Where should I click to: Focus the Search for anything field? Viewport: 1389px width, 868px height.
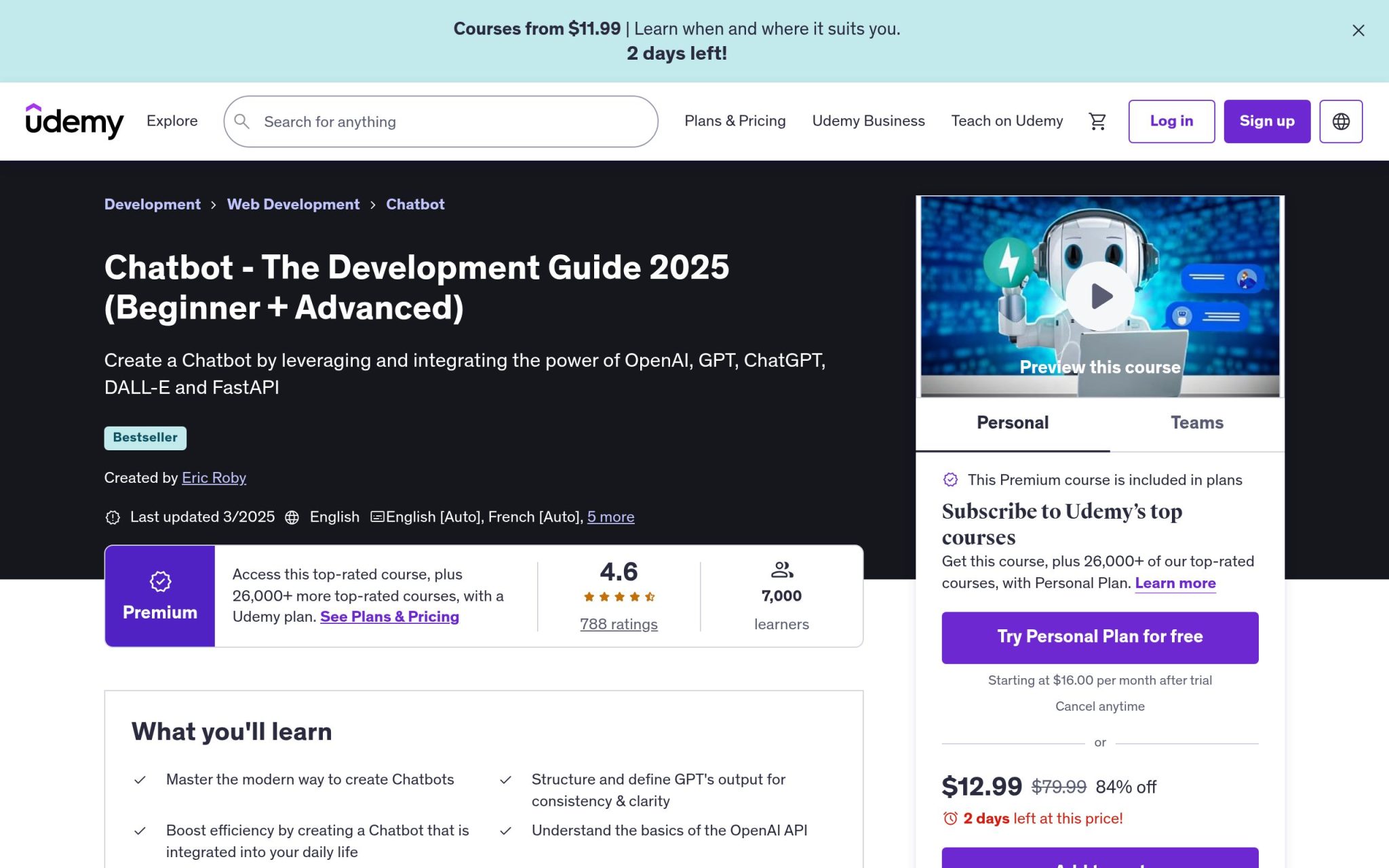[441, 121]
